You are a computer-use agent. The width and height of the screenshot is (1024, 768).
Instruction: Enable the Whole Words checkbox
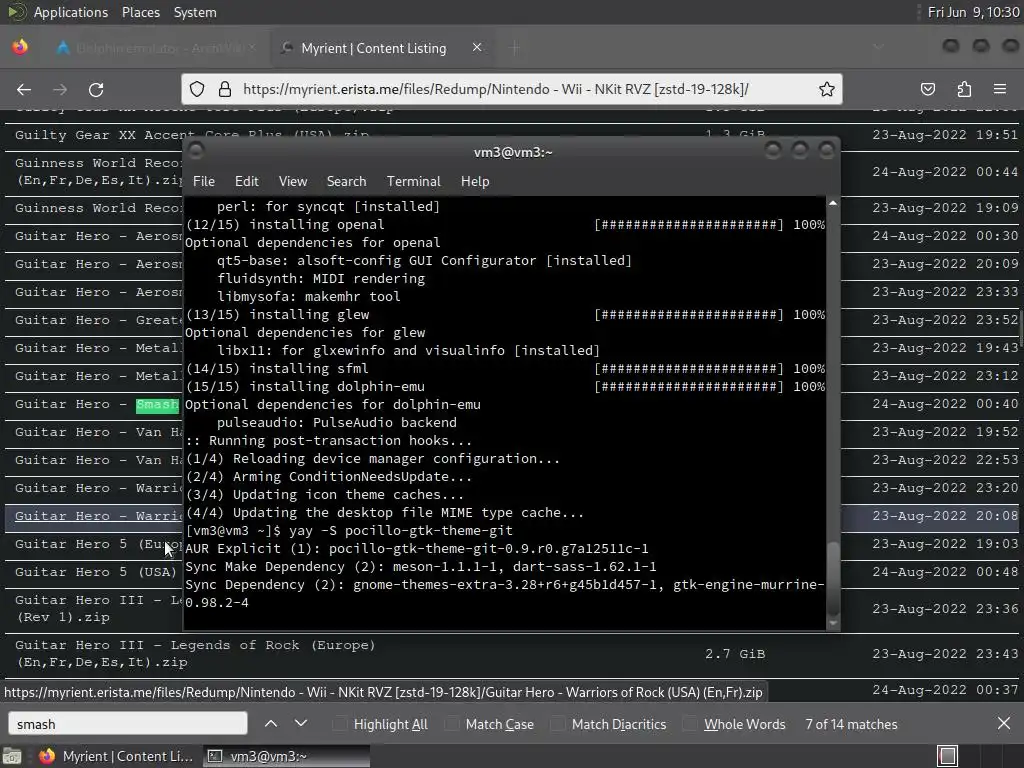pyautogui.click(x=690, y=724)
